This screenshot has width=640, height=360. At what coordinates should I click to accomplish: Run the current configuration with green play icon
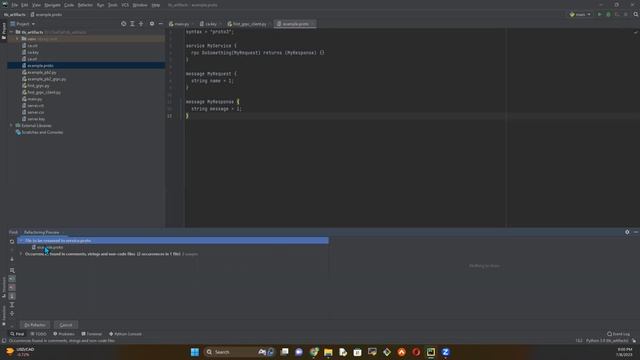point(600,14)
